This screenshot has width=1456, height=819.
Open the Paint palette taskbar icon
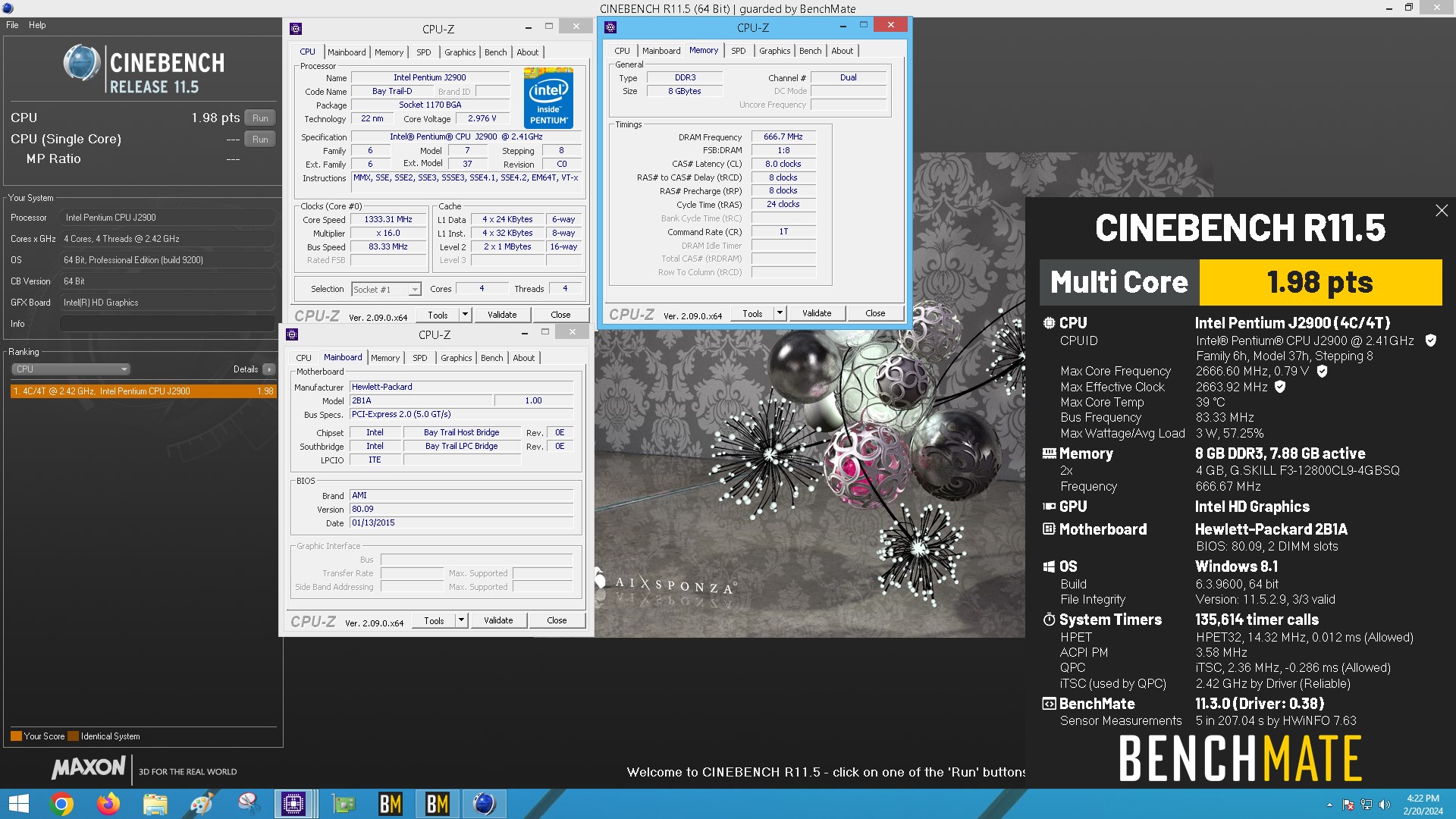click(202, 804)
